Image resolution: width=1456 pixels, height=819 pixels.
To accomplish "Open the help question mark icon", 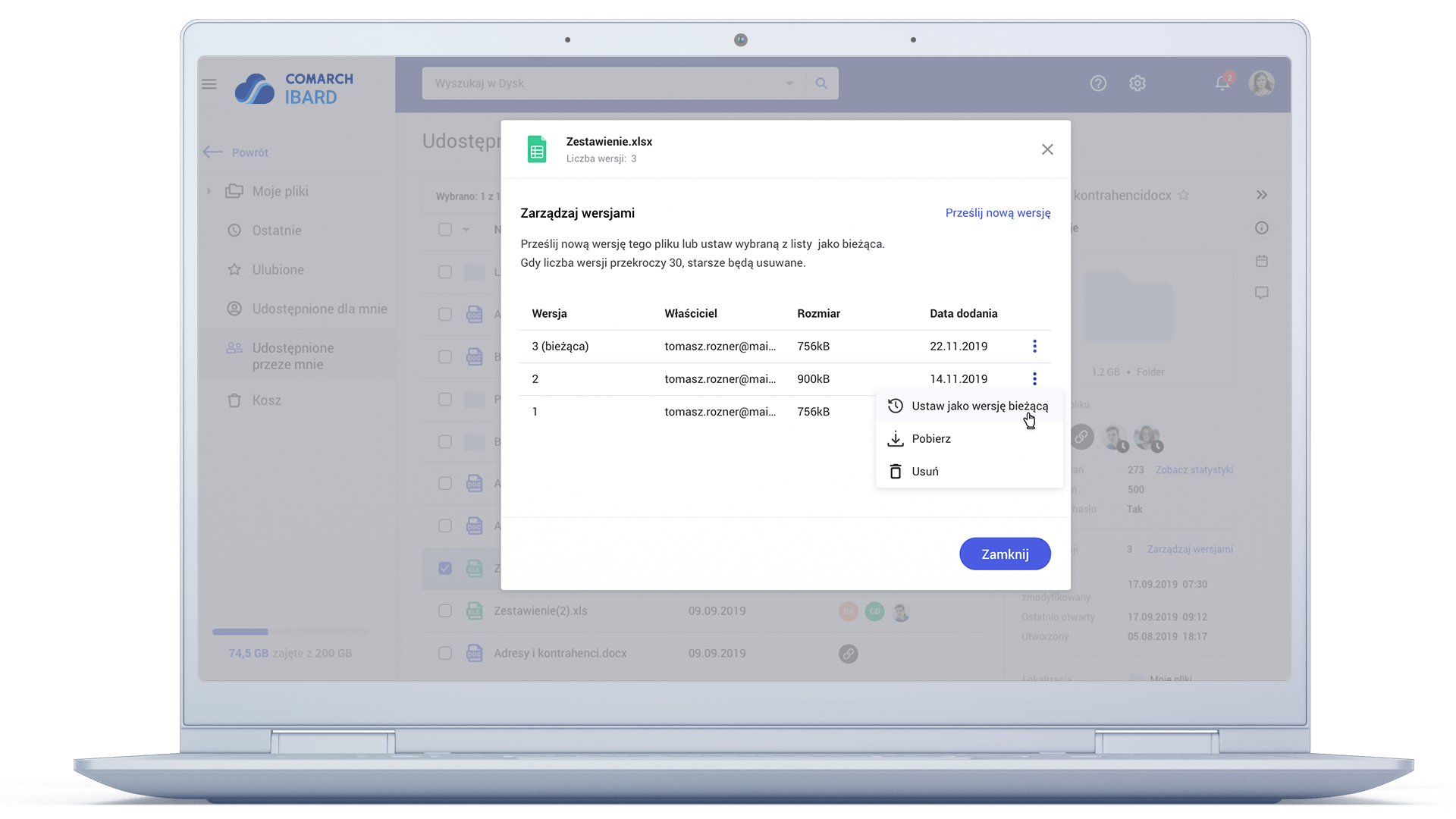I will [x=1098, y=83].
